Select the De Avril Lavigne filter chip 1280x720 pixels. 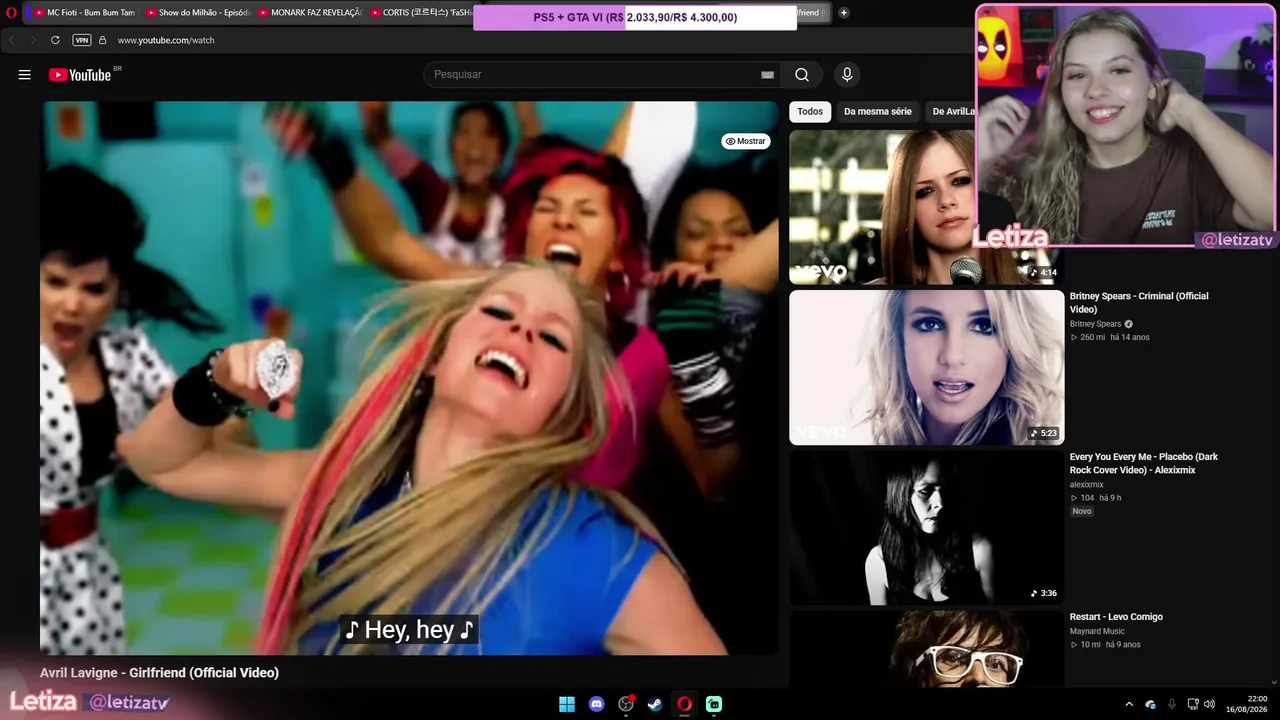tap(950, 111)
